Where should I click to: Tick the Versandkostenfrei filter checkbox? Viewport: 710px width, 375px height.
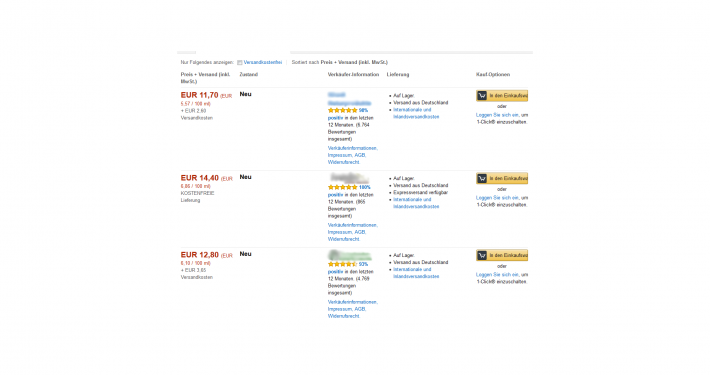click(x=240, y=62)
